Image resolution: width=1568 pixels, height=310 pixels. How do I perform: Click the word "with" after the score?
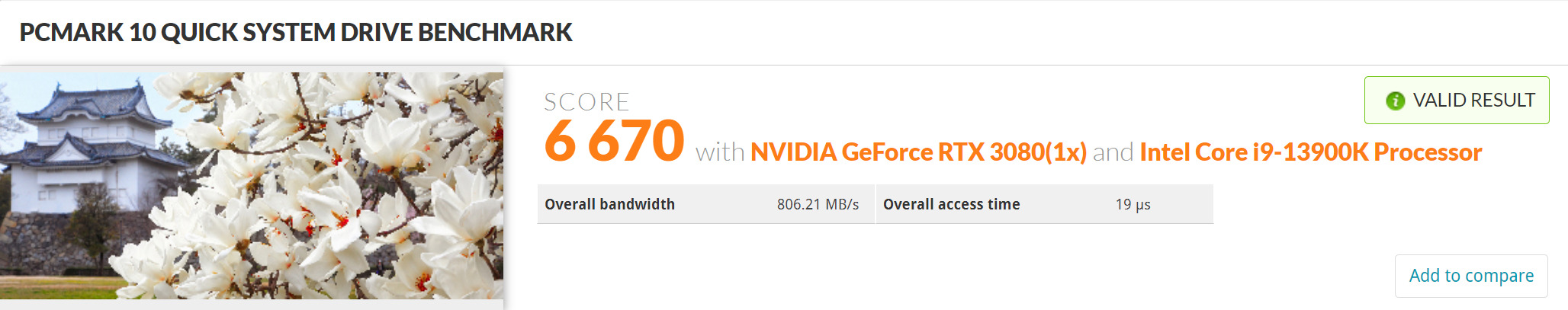(719, 152)
